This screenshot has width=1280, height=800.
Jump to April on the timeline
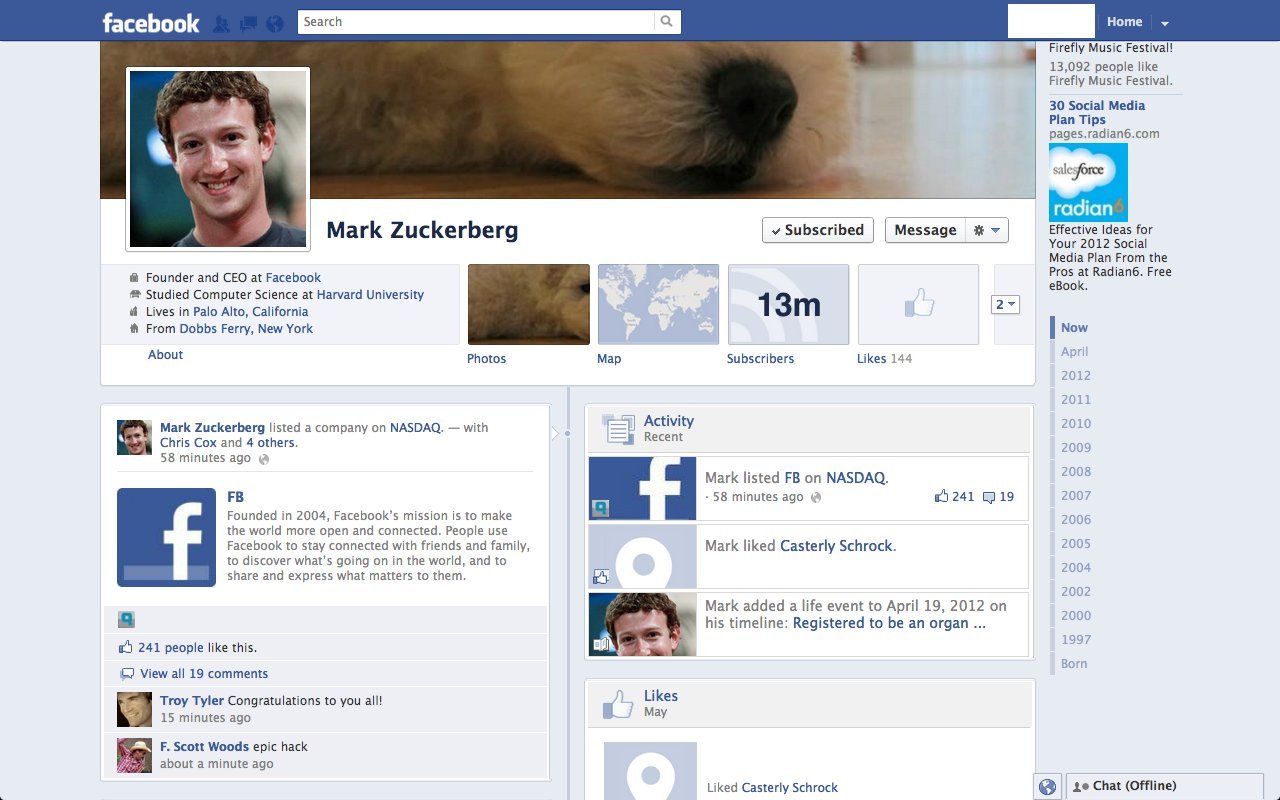[1075, 352]
